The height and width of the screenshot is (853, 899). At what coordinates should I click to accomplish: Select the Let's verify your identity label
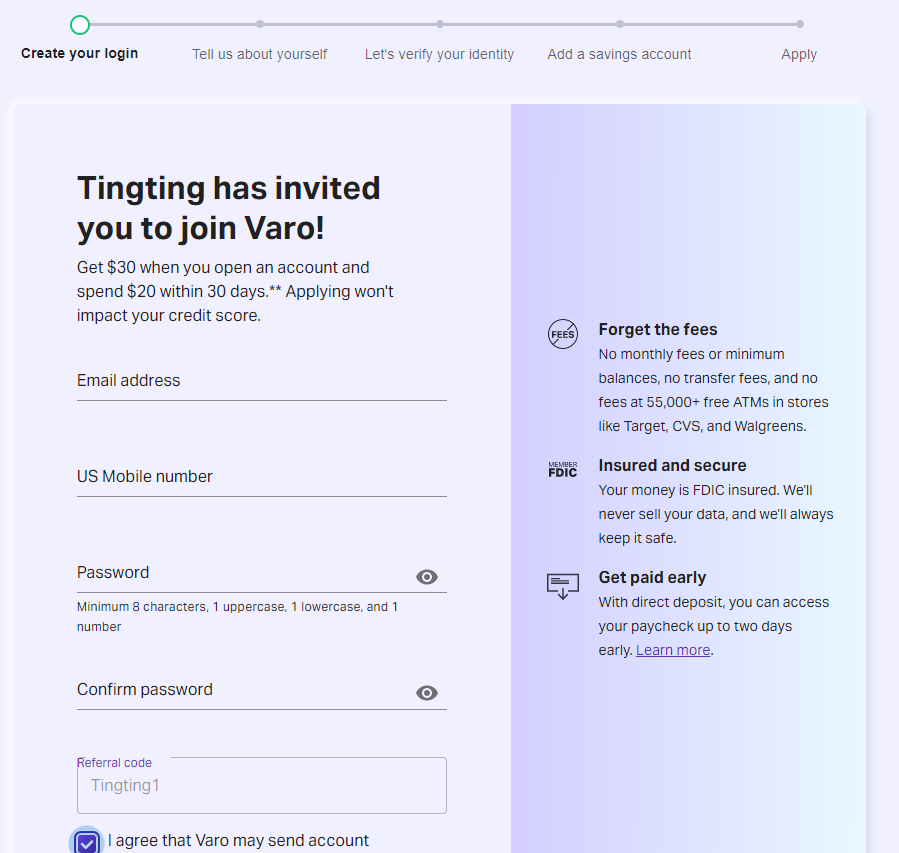pos(439,54)
